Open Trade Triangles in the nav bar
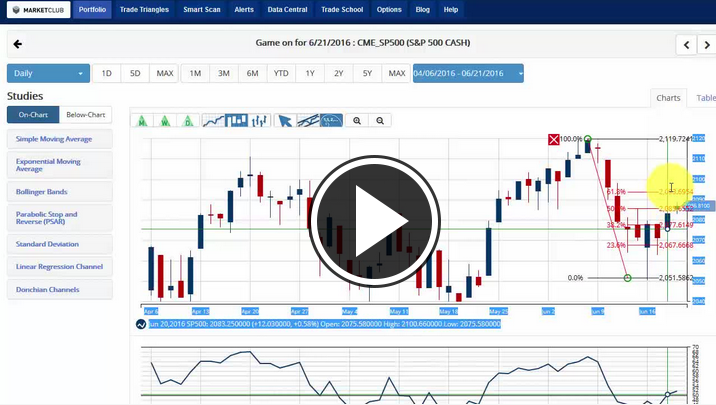Image resolution: width=716 pixels, height=405 pixels. click(144, 10)
